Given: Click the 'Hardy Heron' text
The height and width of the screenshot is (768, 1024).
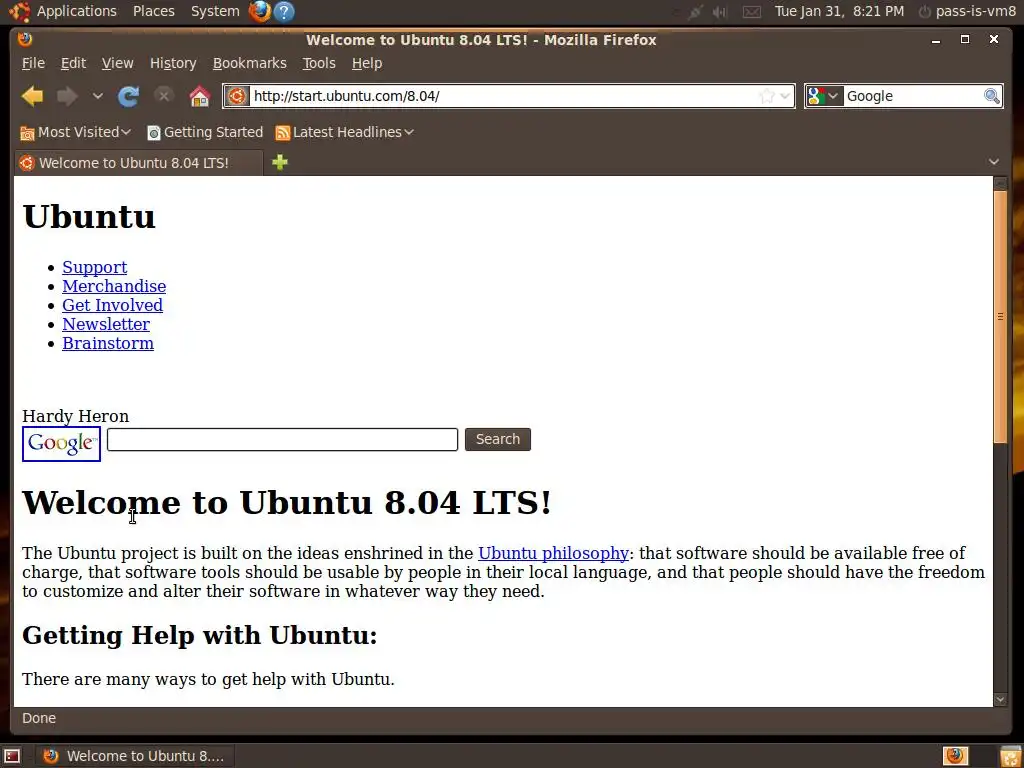Looking at the screenshot, I should [76, 416].
